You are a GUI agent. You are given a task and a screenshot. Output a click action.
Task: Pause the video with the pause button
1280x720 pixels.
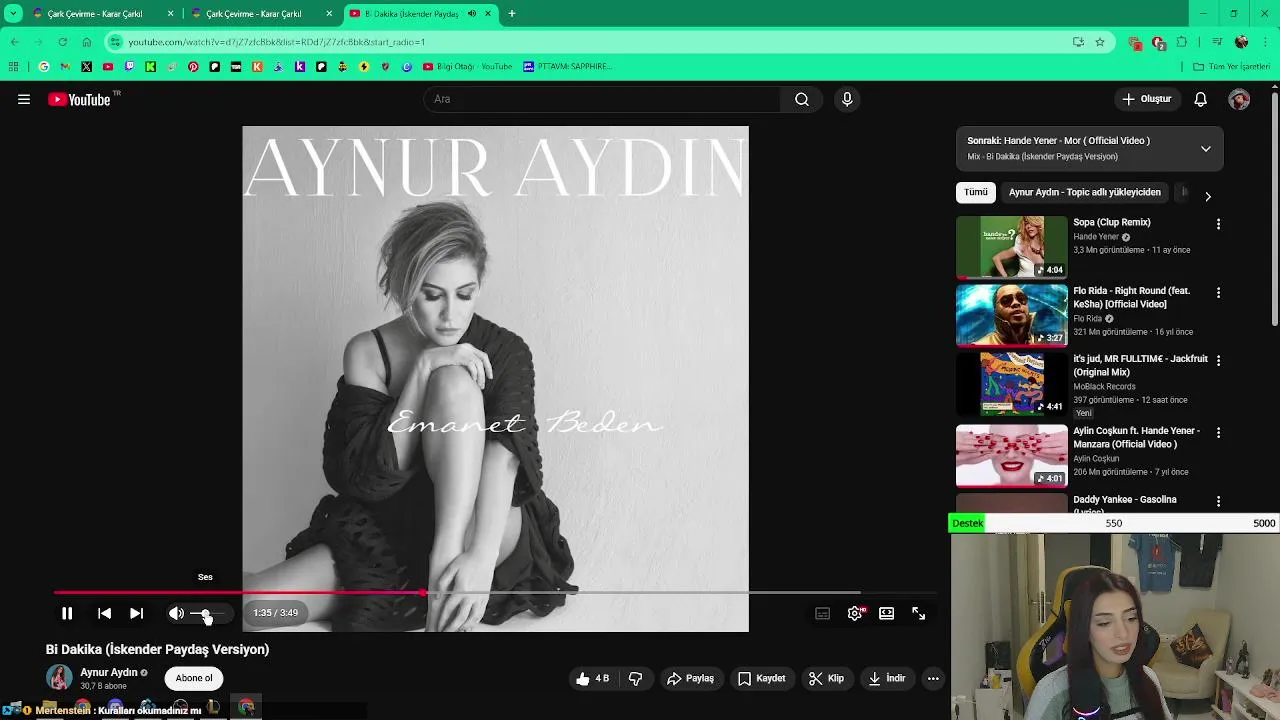pos(67,613)
